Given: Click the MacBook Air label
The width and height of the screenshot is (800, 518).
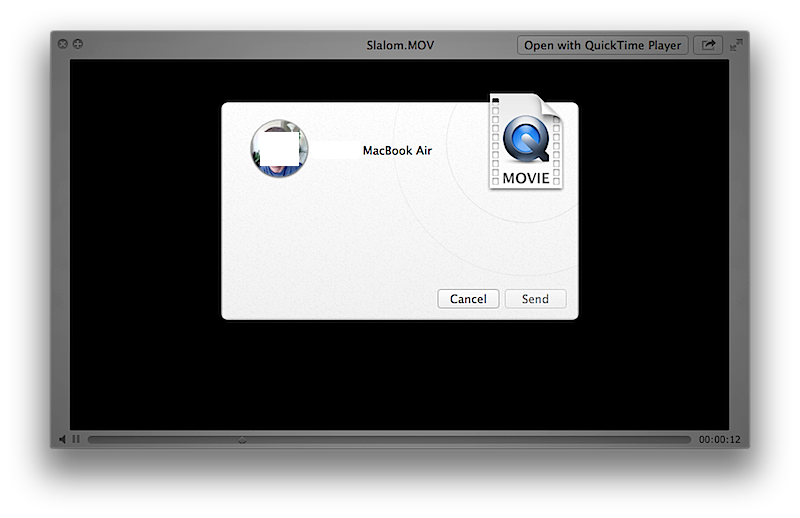Looking at the screenshot, I should click(397, 151).
